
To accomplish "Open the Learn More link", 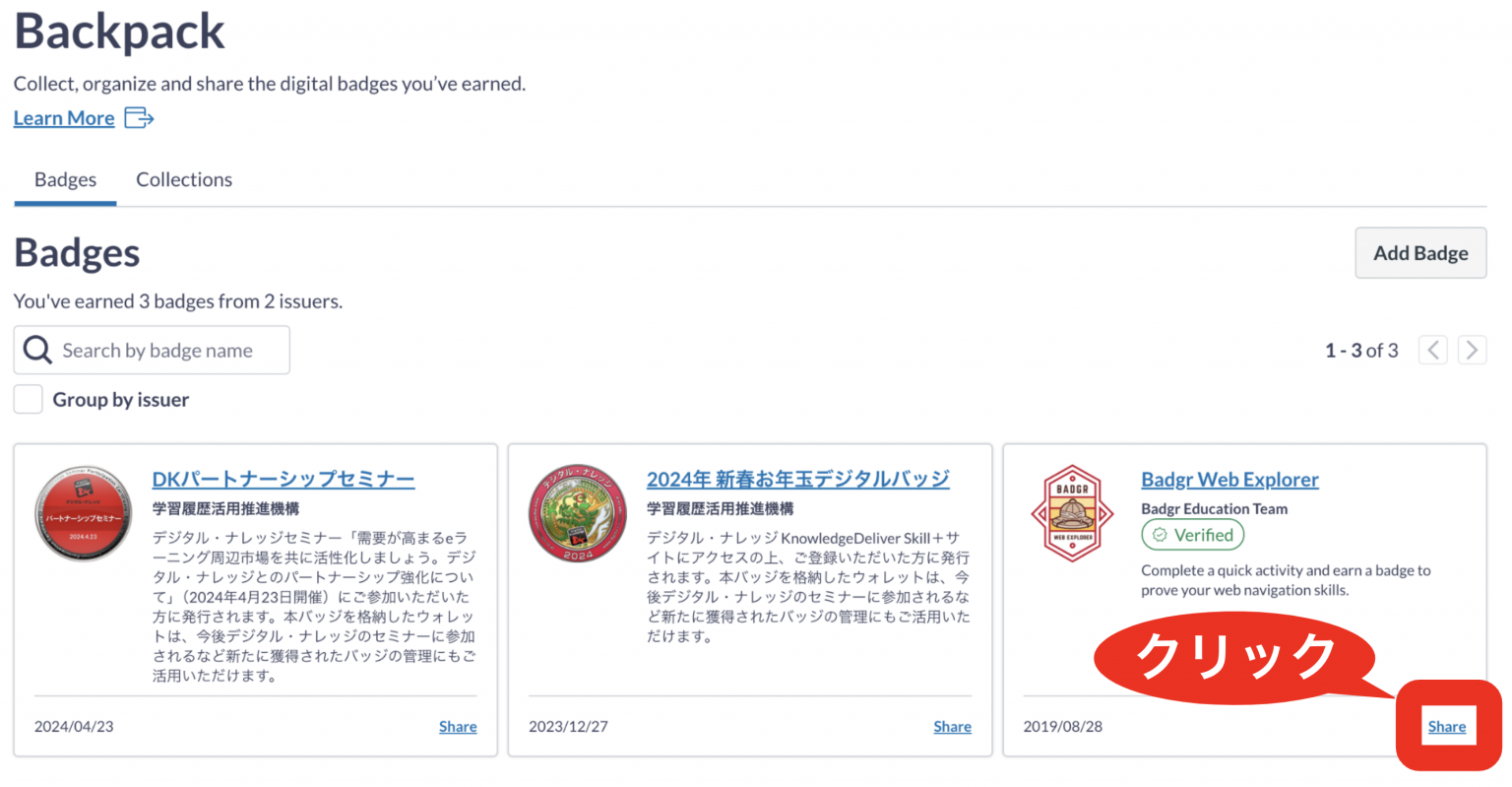I will [x=63, y=117].
